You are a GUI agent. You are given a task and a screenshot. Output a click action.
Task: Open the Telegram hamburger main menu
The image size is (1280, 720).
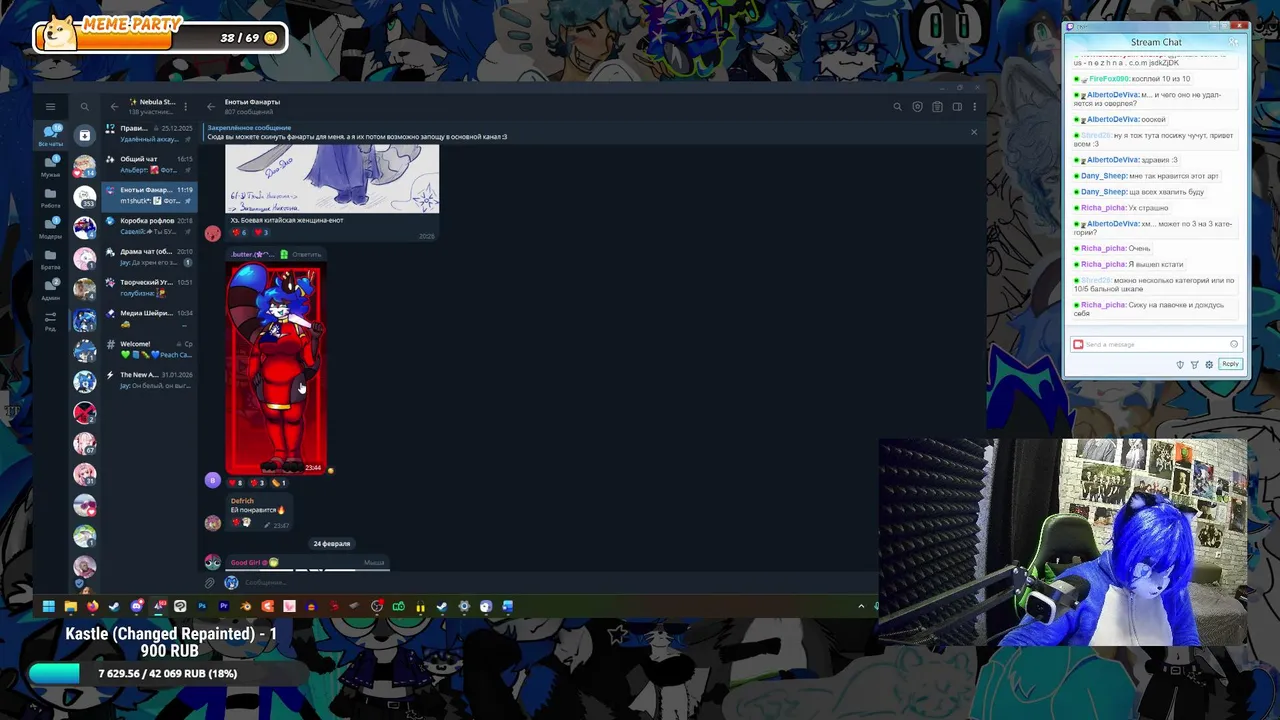tap(50, 106)
